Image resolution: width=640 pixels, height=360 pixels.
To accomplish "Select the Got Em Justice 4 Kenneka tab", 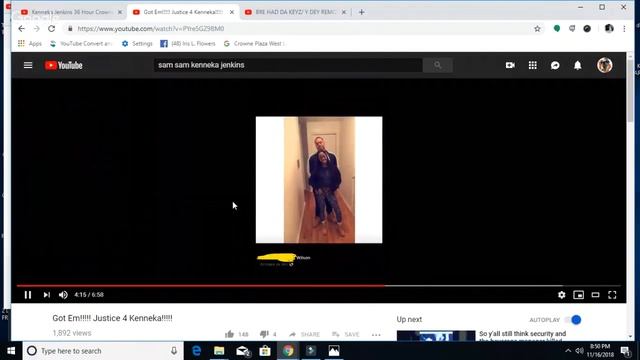I will [x=183, y=12].
